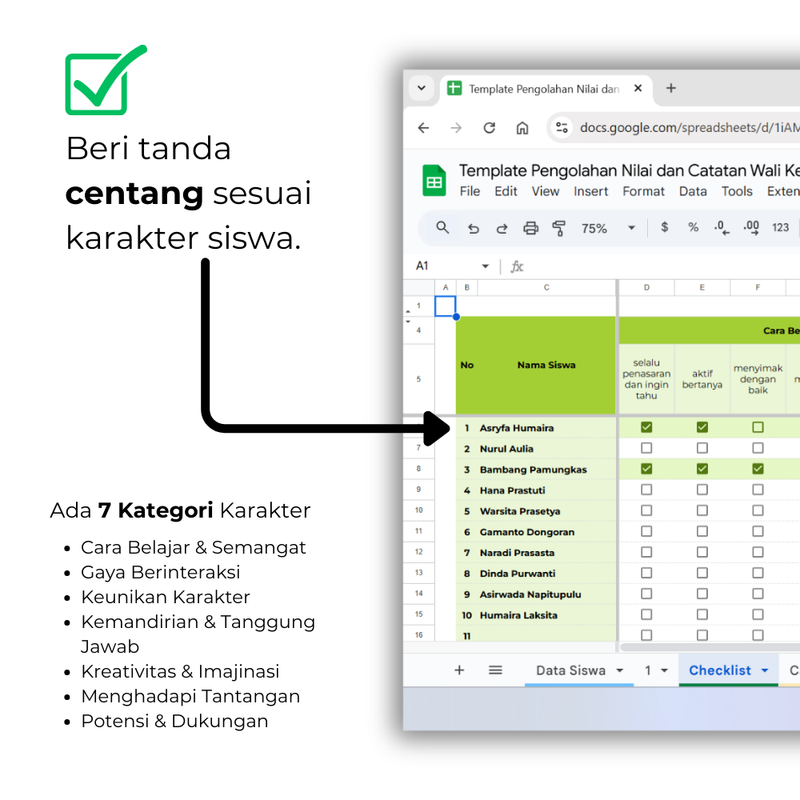The image size is (800, 800).
Task: Check 'menyimak dengan baik' for Hana Prastuti
Action: click(758, 490)
